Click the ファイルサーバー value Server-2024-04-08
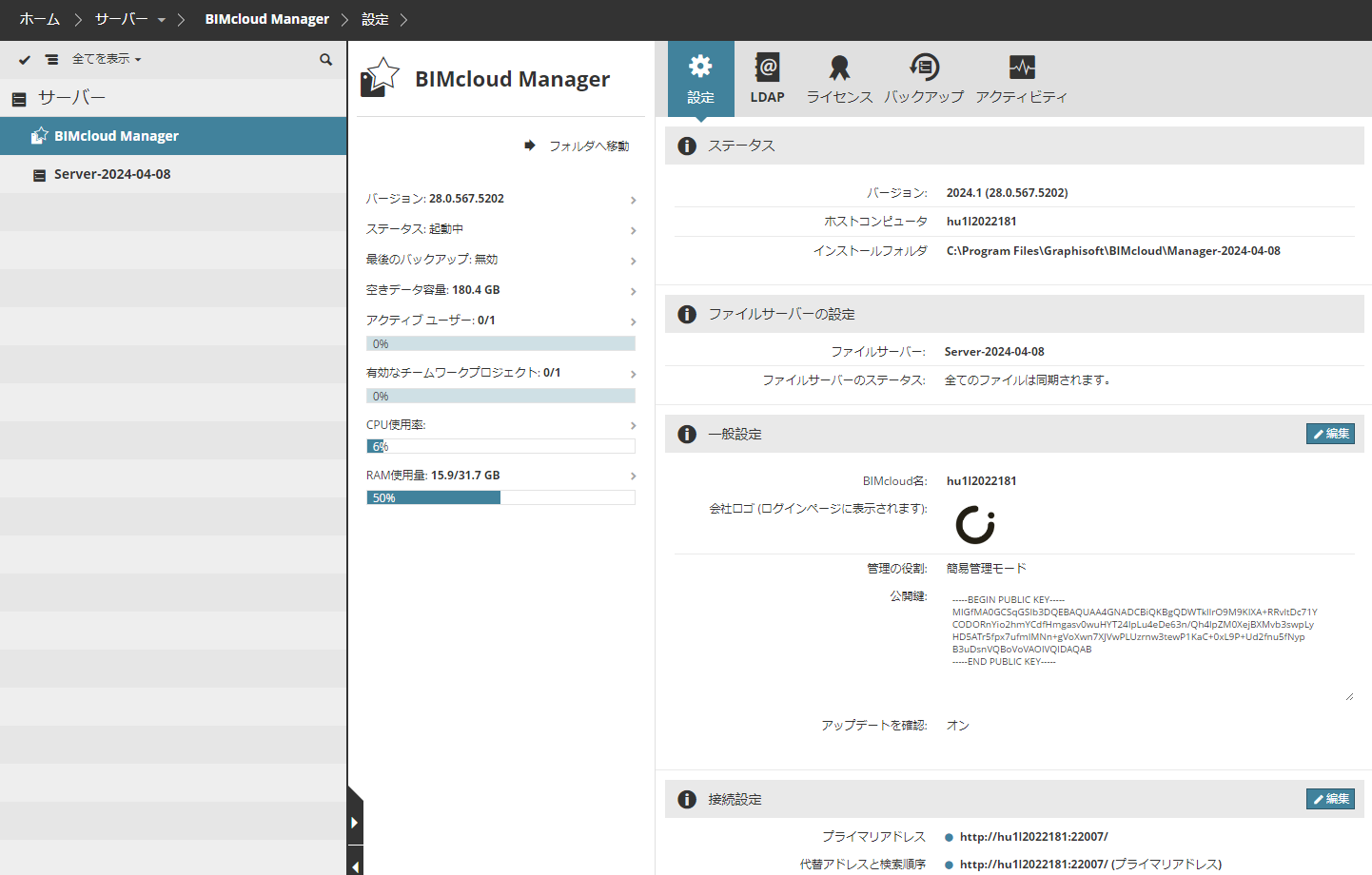The height and width of the screenshot is (875, 1372). (994, 352)
